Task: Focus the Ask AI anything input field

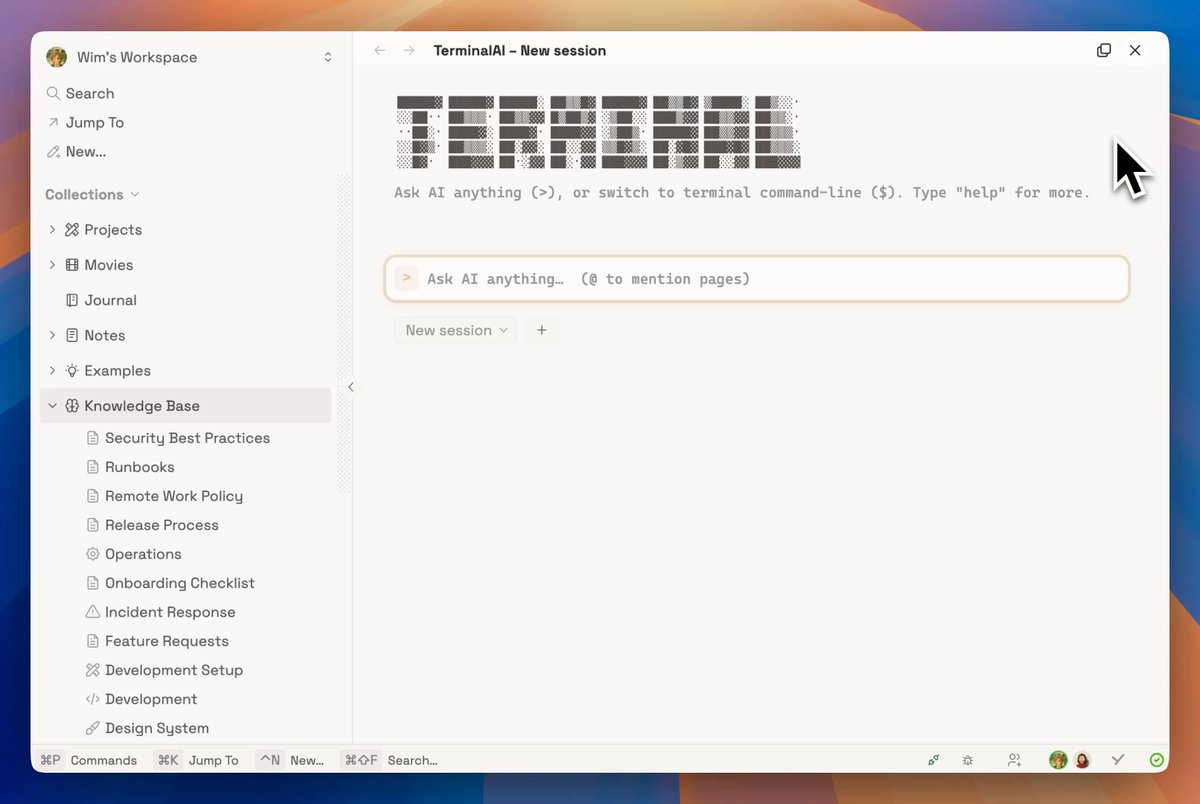Action: click(x=757, y=279)
